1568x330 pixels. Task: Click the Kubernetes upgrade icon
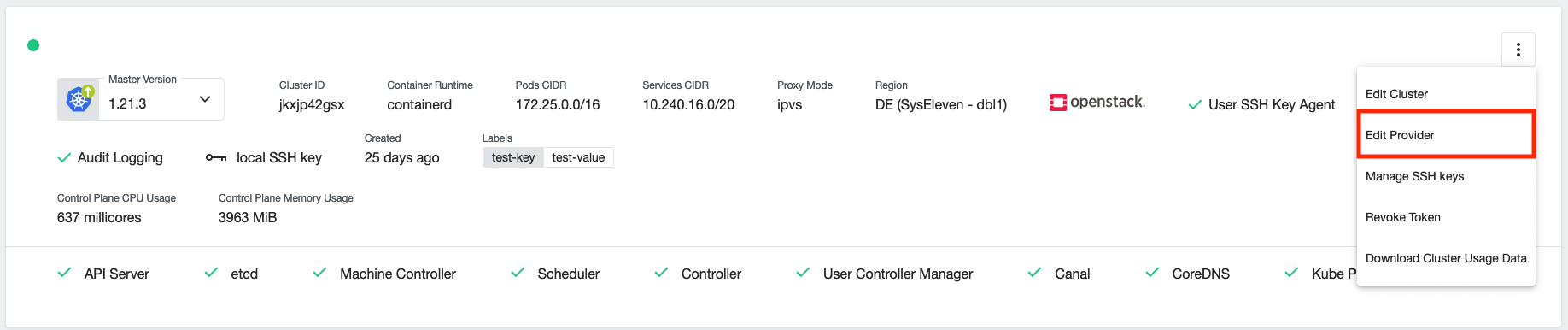pyautogui.click(x=80, y=99)
